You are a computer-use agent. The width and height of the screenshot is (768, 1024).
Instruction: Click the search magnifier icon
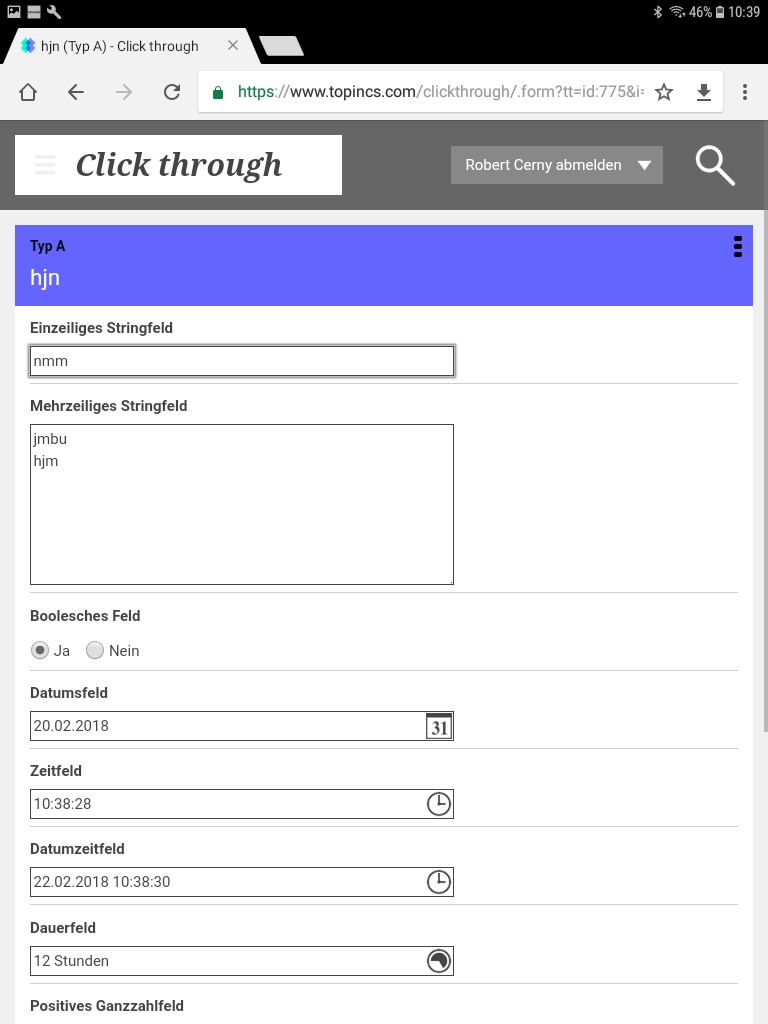[715, 165]
